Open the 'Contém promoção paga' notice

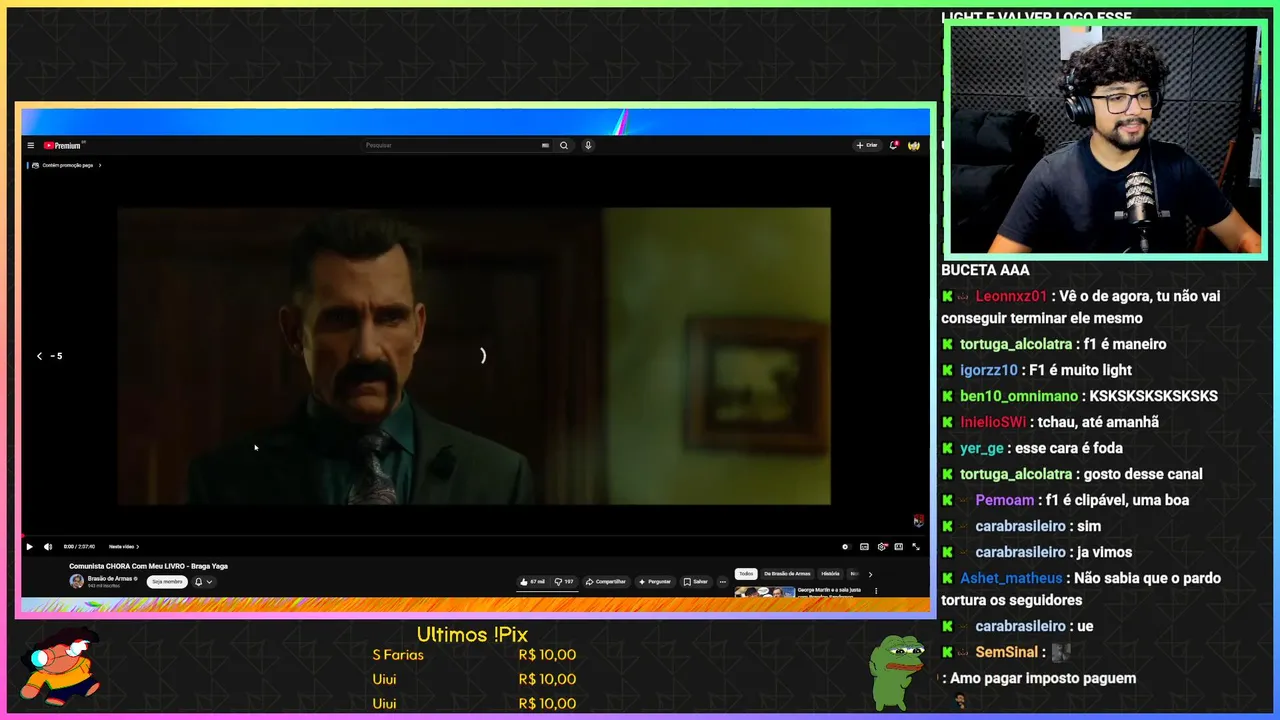(x=66, y=165)
